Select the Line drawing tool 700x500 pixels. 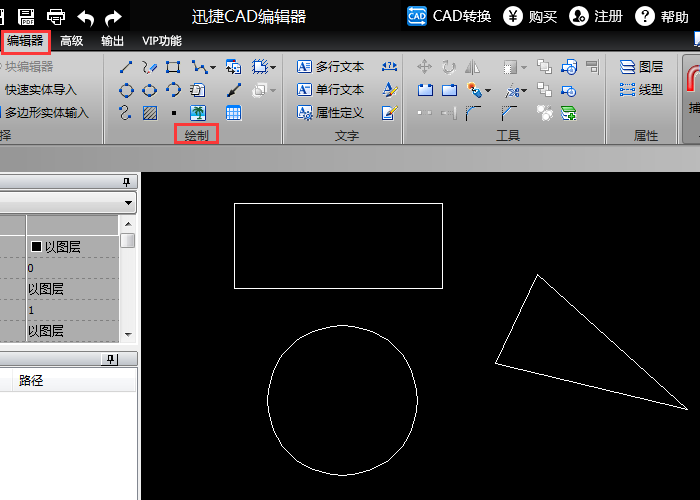pyautogui.click(x=127, y=67)
